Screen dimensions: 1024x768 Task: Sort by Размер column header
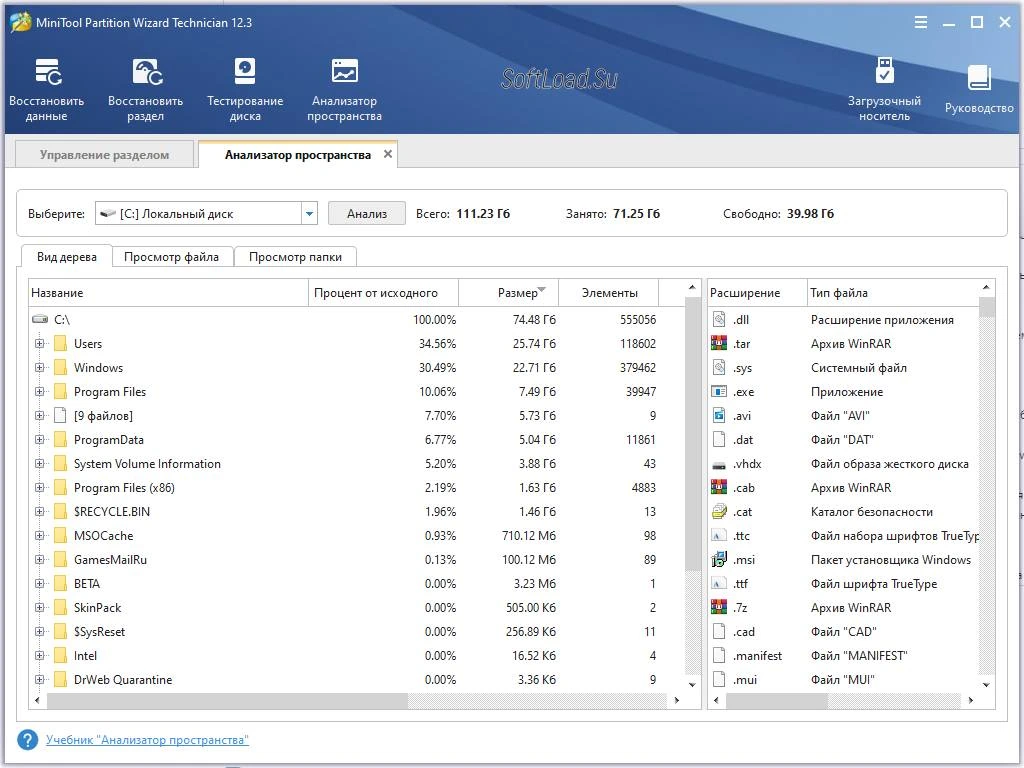[x=508, y=293]
